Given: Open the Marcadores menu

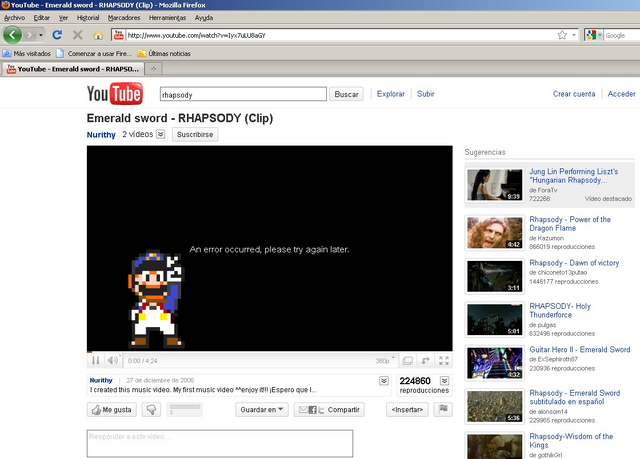Looking at the screenshot, I should (124, 18).
